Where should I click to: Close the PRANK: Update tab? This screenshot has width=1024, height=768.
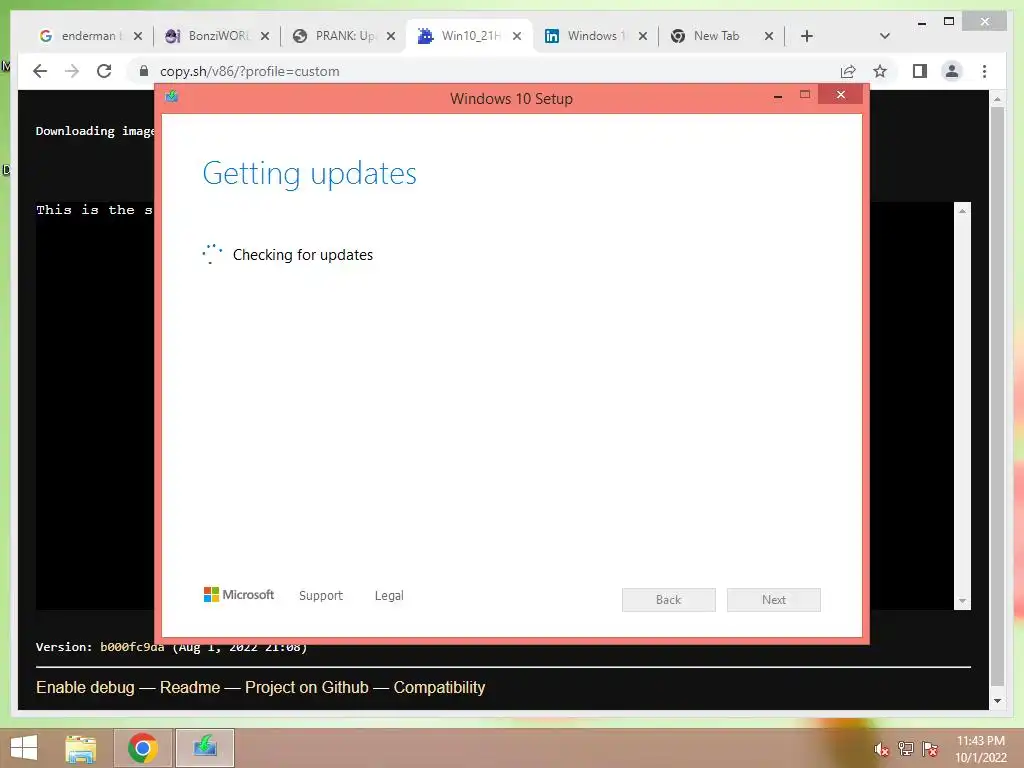[391, 36]
